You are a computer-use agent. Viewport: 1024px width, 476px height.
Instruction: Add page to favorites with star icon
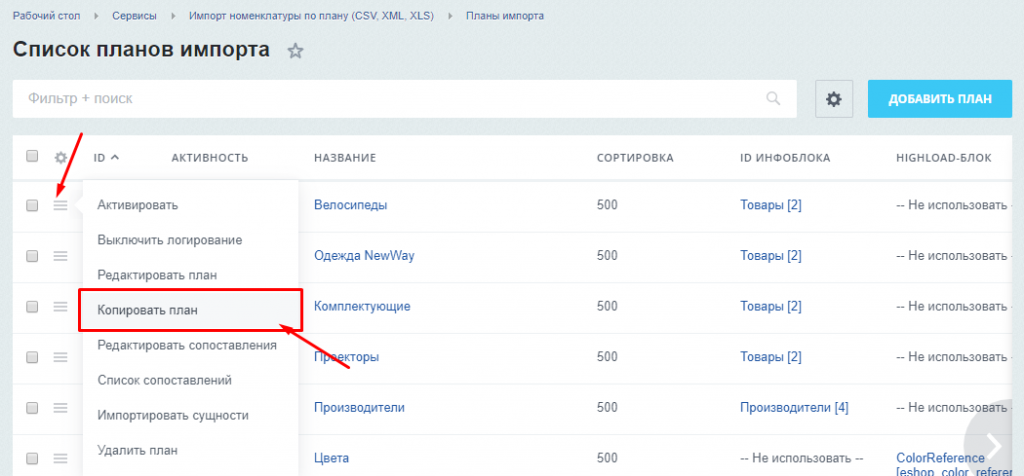click(296, 52)
